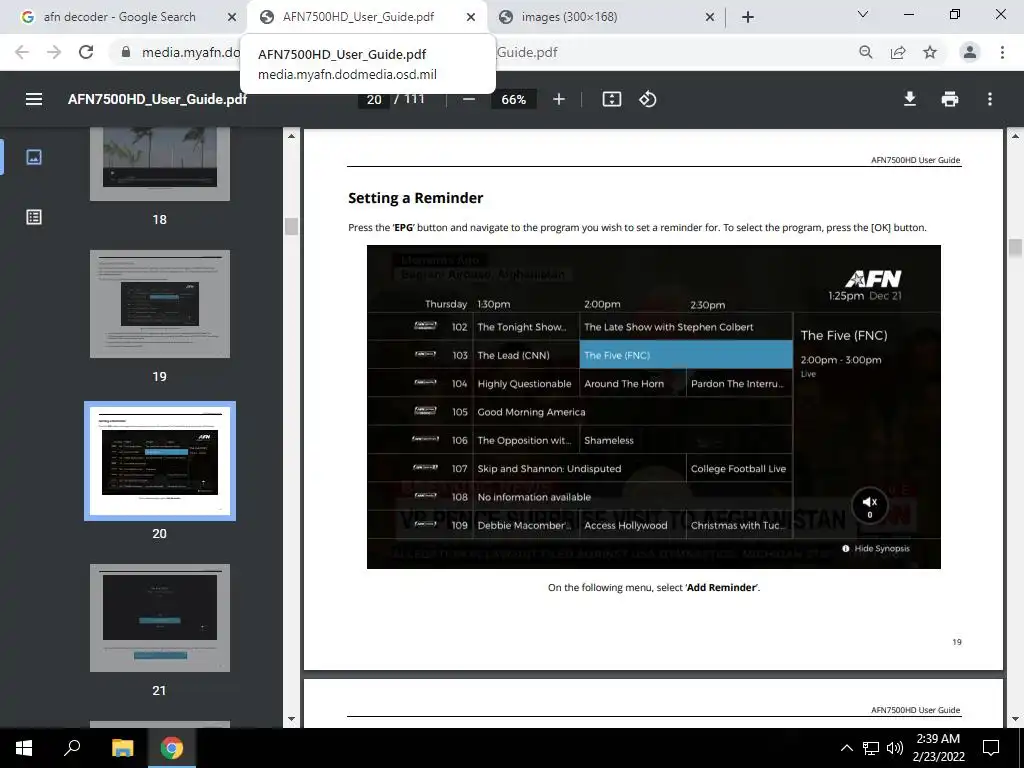Open Windows taskbar search
The image size is (1024, 768).
pos(72,748)
